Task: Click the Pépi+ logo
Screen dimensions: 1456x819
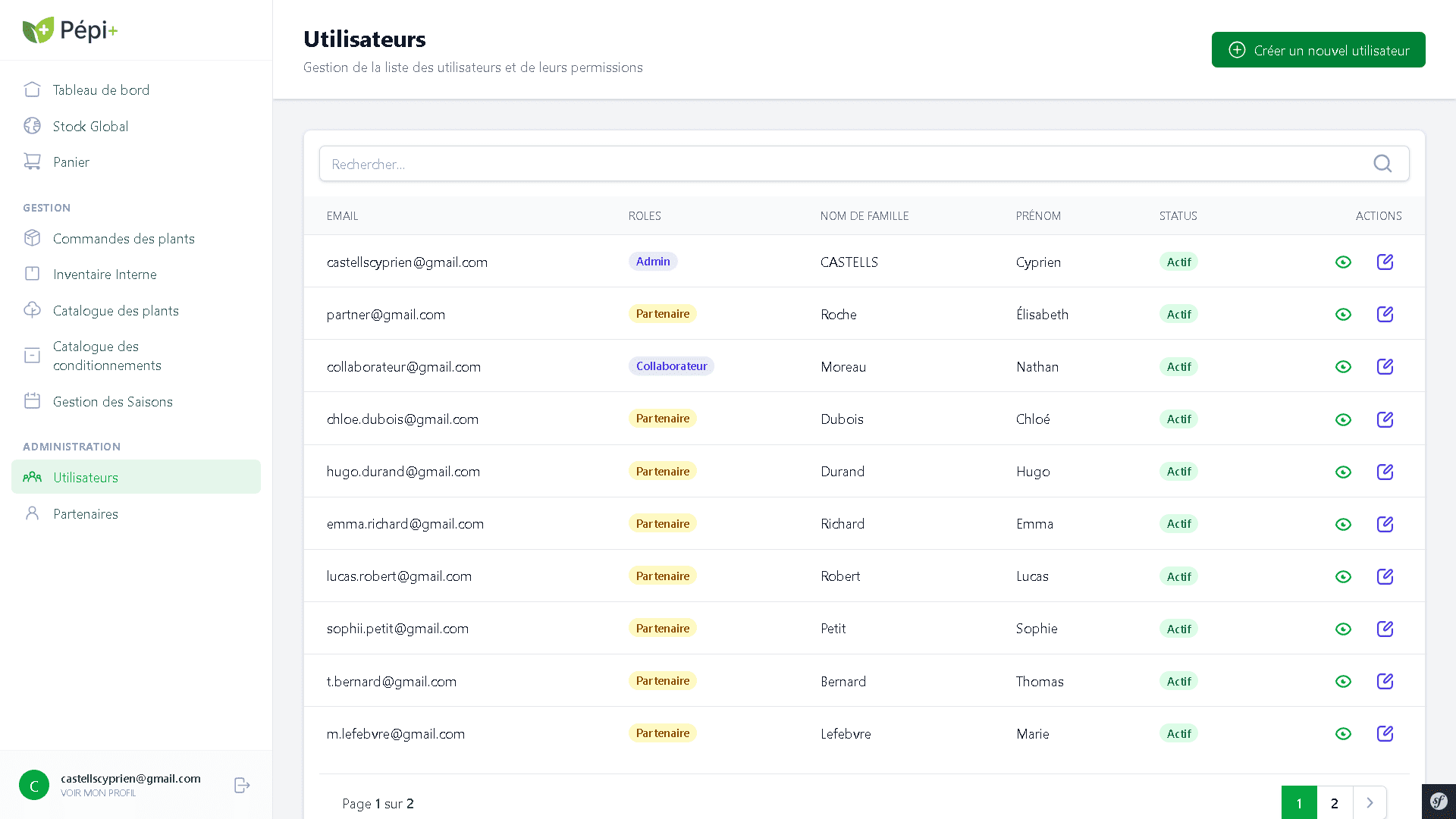Action: 71,30
